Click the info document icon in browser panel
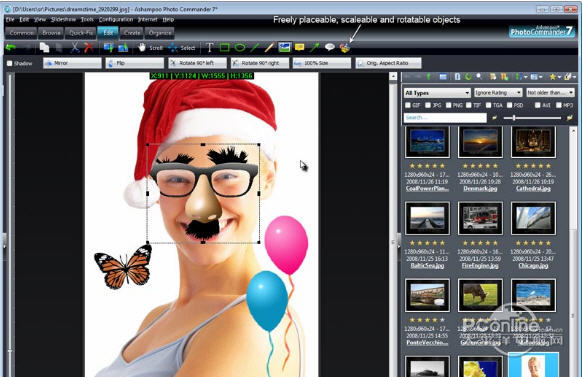Viewport: 583px width, 377px height. (457, 77)
